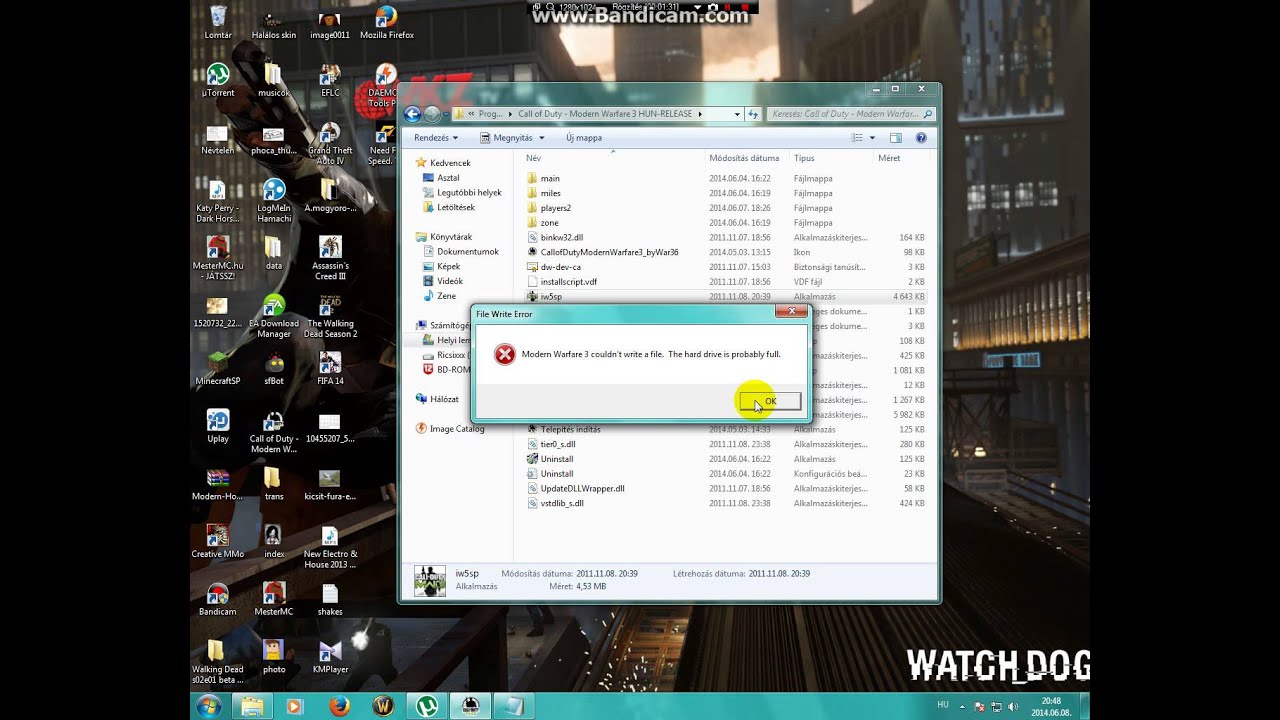The width and height of the screenshot is (1280, 720).
Task: Toggle the preview pane button in Explorer
Action: coord(895,137)
